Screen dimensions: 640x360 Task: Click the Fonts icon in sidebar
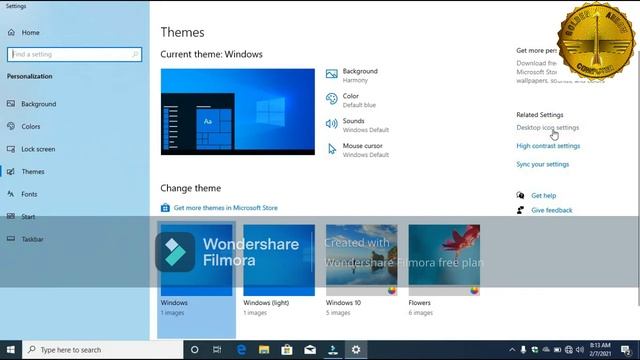pyautogui.click(x=11, y=194)
